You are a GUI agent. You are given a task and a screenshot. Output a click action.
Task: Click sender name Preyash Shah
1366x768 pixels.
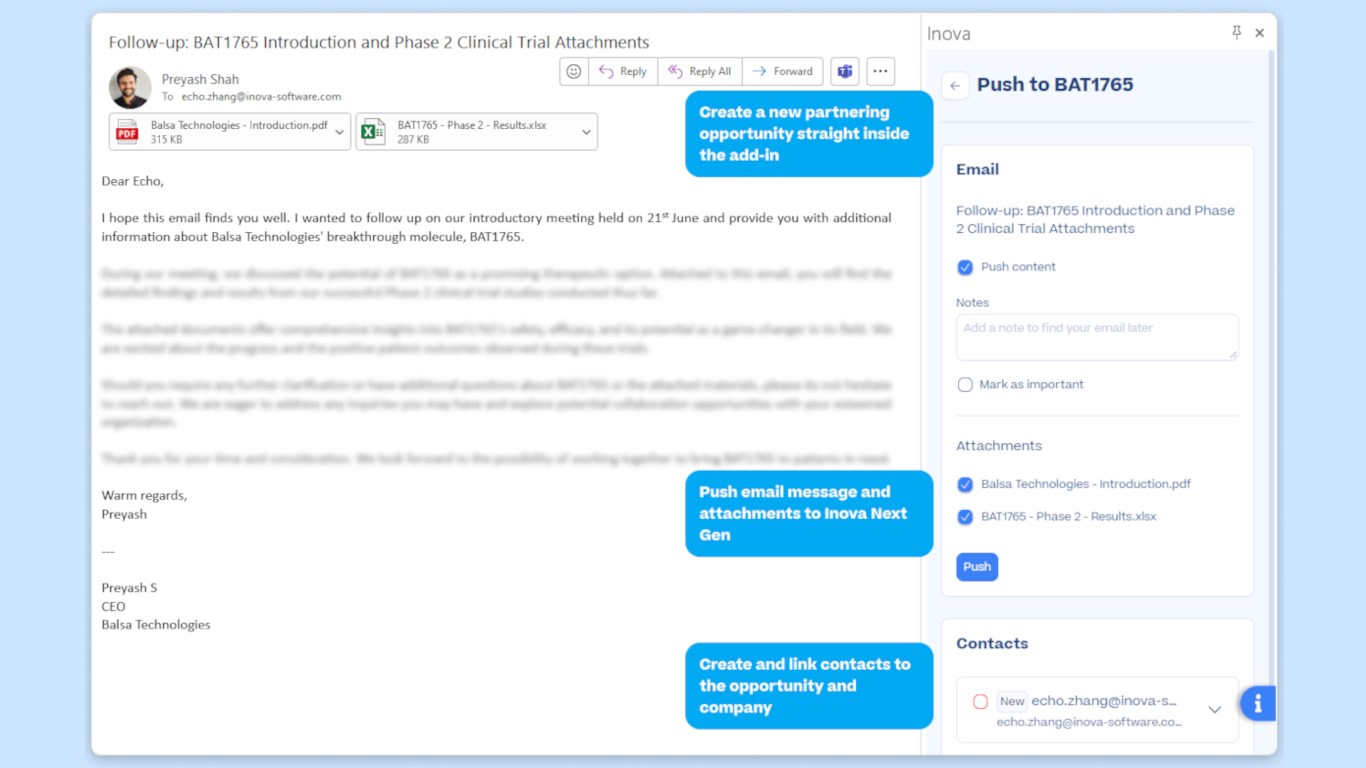click(x=200, y=79)
